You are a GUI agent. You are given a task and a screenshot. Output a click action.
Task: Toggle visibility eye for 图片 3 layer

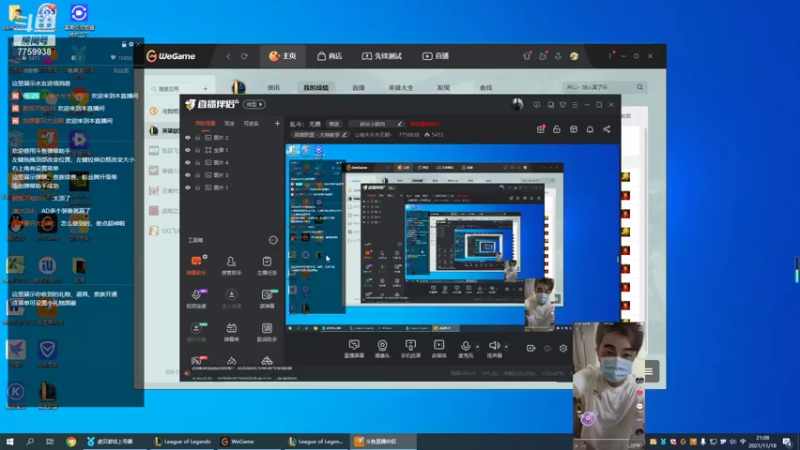coord(188,175)
